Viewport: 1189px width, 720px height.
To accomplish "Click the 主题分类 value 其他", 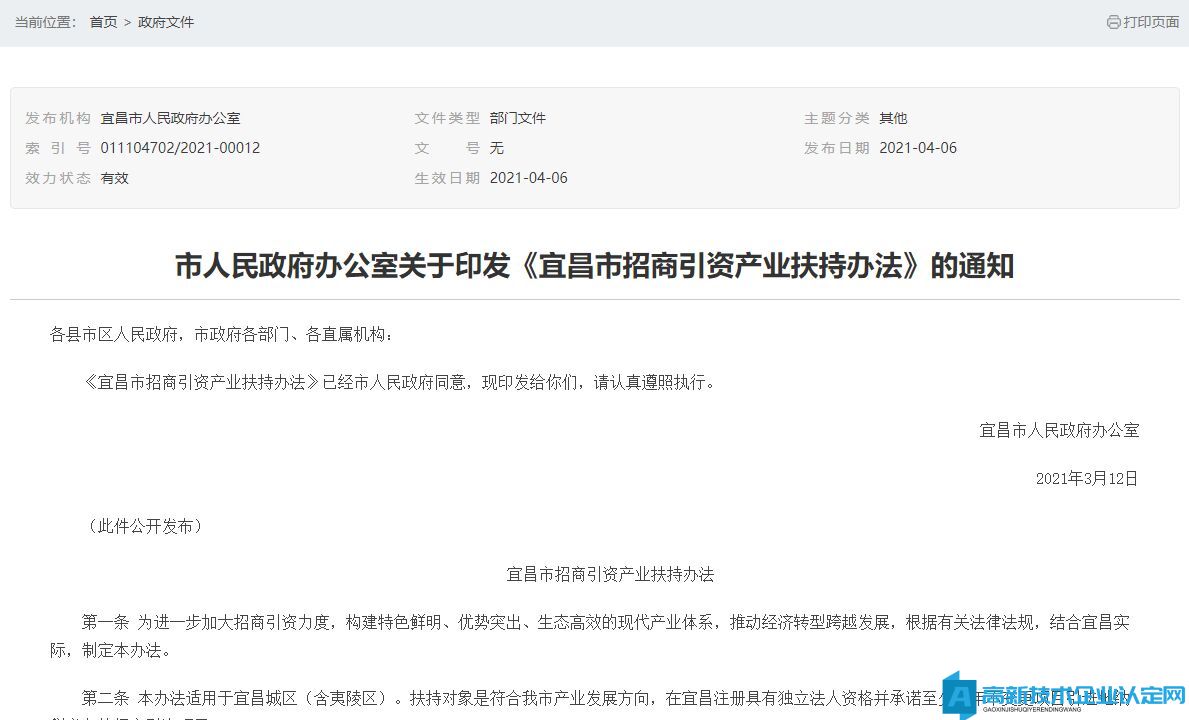I will pyautogui.click(x=893, y=118).
